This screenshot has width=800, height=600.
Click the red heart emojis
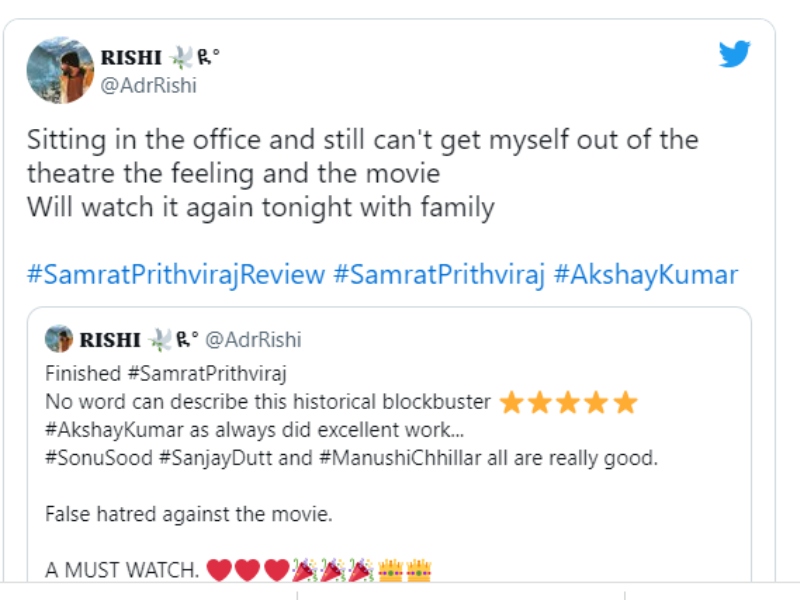pyautogui.click(x=247, y=571)
